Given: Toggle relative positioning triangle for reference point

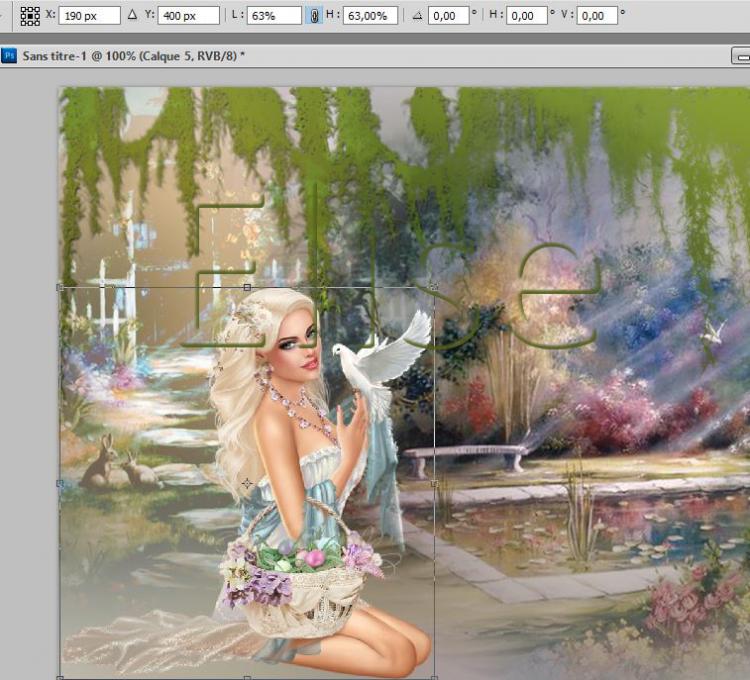Looking at the screenshot, I should (x=132, y=16).
